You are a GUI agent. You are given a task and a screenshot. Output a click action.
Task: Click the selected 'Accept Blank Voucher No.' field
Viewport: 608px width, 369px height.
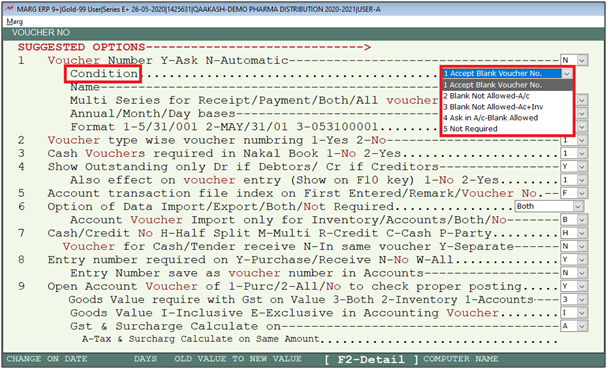pyautogui.click(x=502, y=73)
